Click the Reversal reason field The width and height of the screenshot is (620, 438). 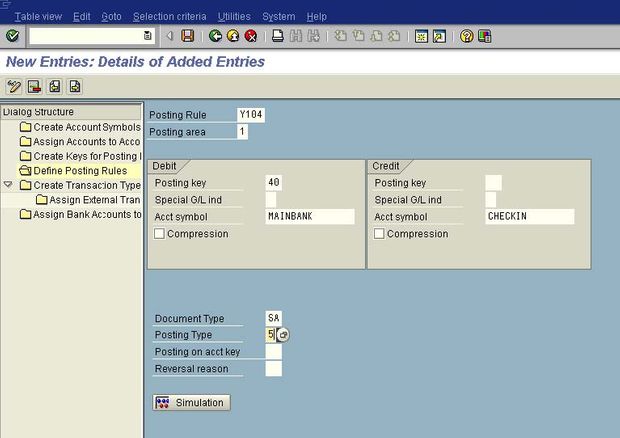click(274, 368)
